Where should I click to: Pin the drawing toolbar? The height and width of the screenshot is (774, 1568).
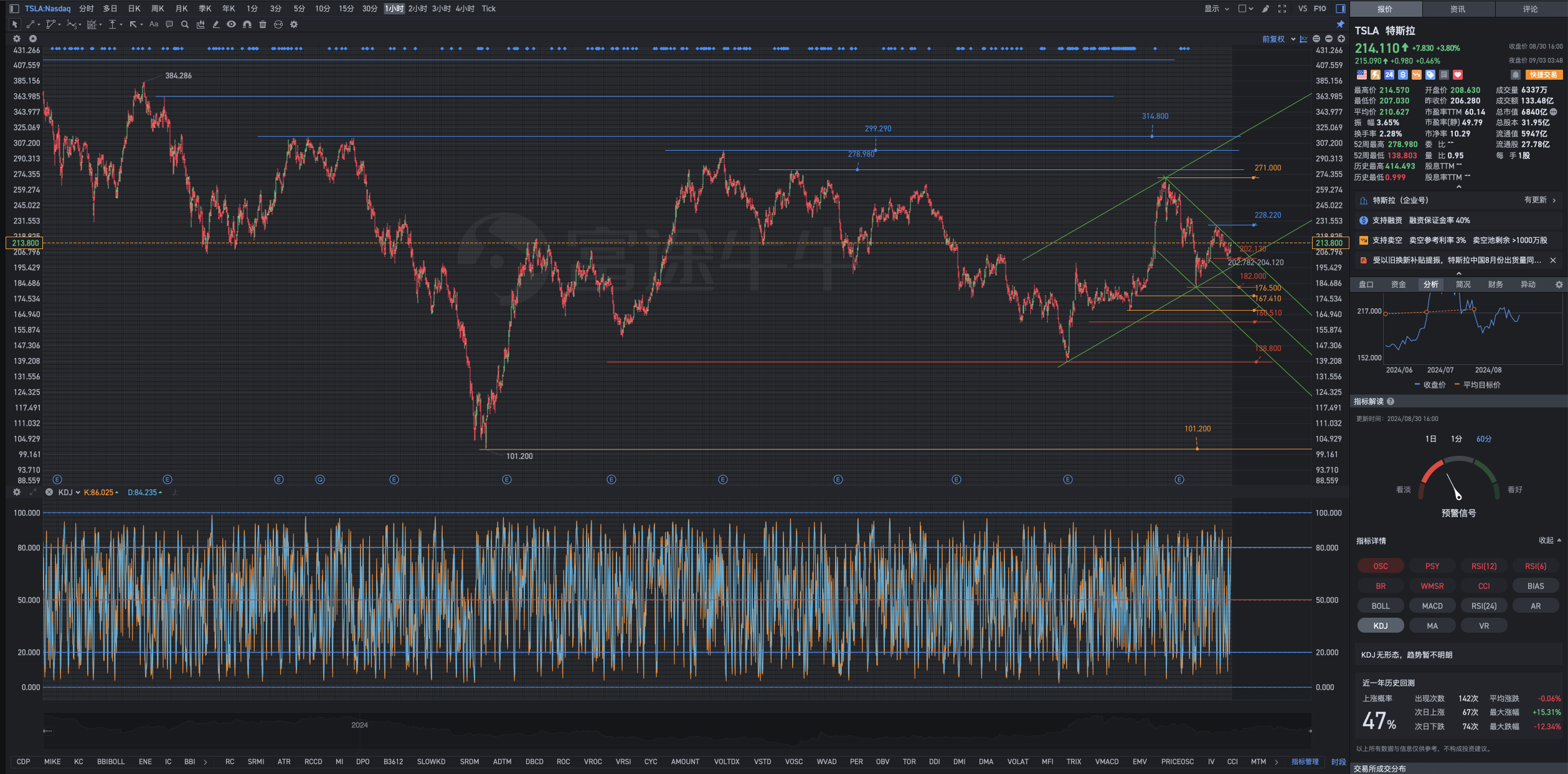tap(1340, 24)
